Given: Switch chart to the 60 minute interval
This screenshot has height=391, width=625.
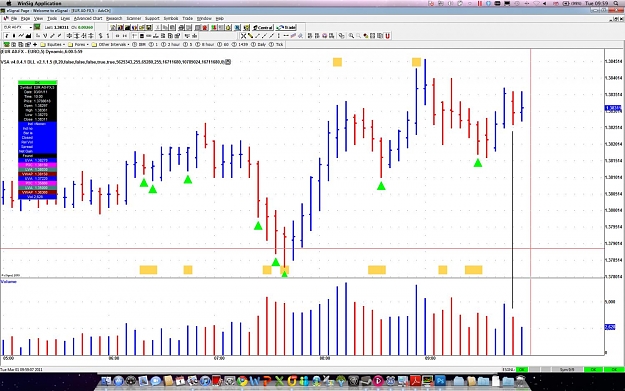Looking at the screenshot, I should point(223,45).
